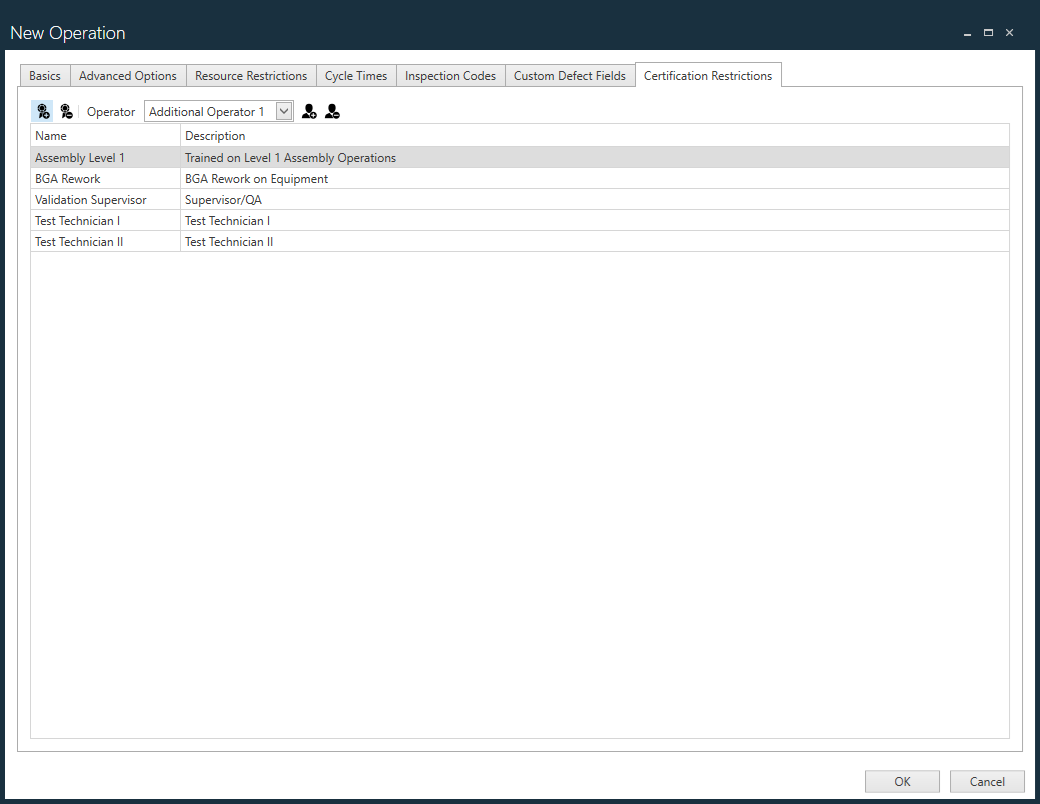Screen dimensions: 1040x804
Task: Confirm changes with the OK button
Action: [902, 781]
